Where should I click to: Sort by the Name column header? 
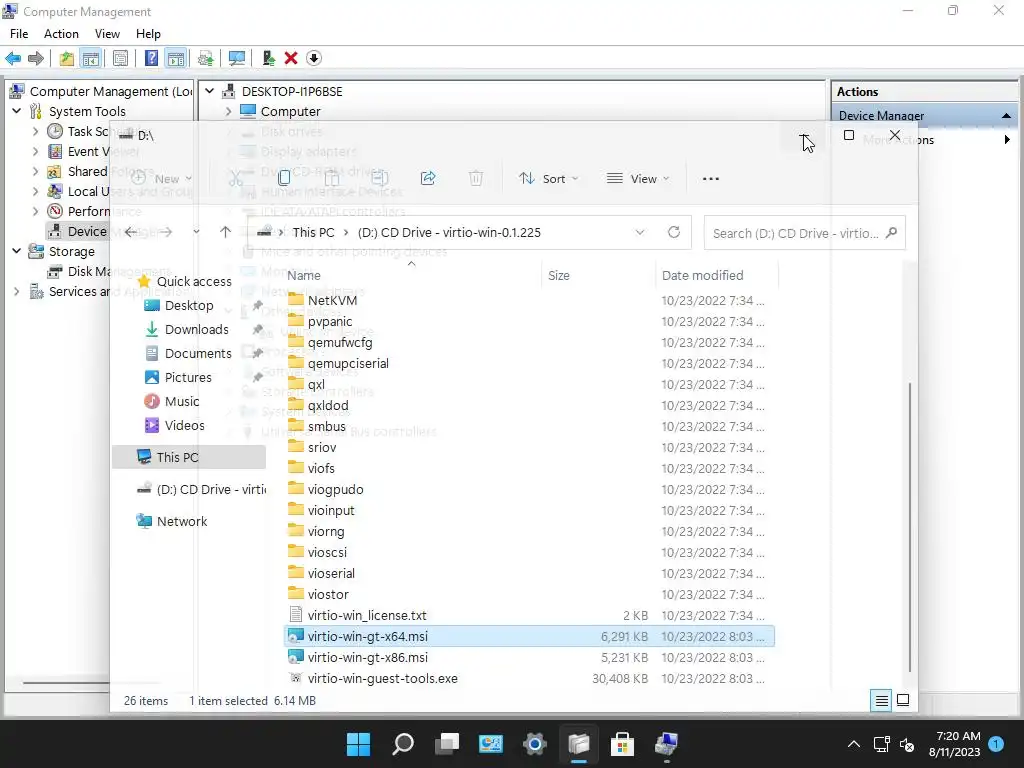[304, 276]
